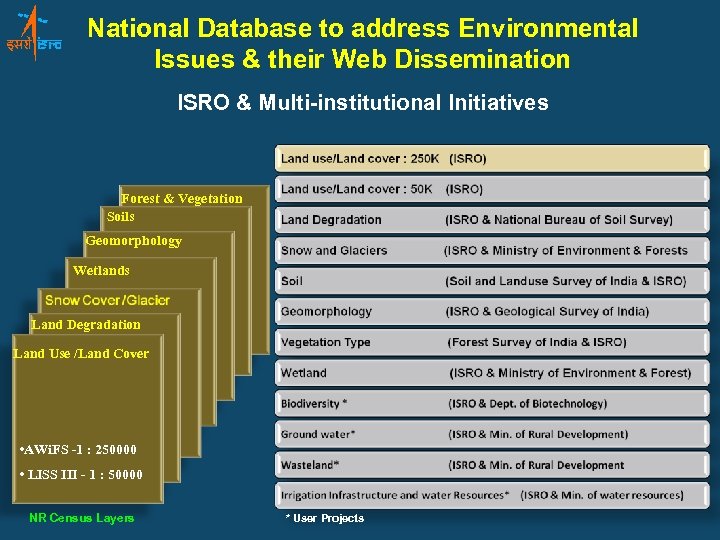Select the Vegetation Type row

tap(492, 342)
